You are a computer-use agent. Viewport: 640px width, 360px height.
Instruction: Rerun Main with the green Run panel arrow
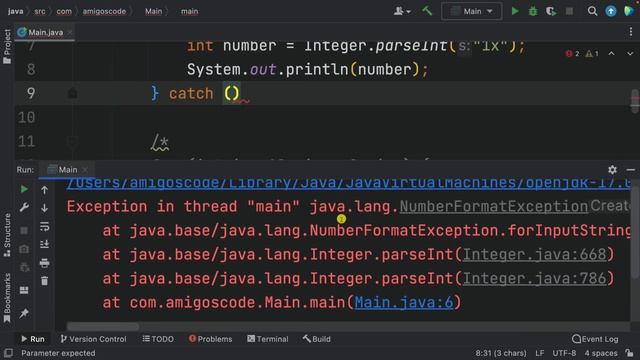point(24,189)
